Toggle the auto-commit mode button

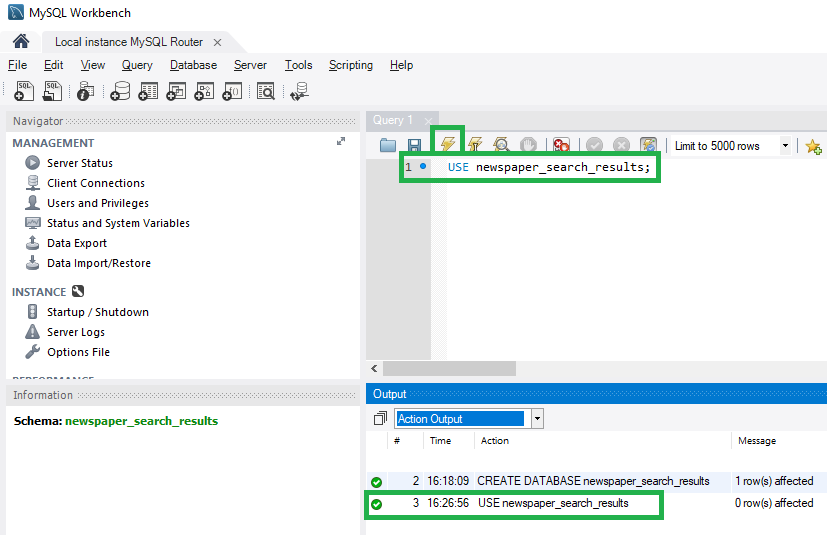pos(648,146)
